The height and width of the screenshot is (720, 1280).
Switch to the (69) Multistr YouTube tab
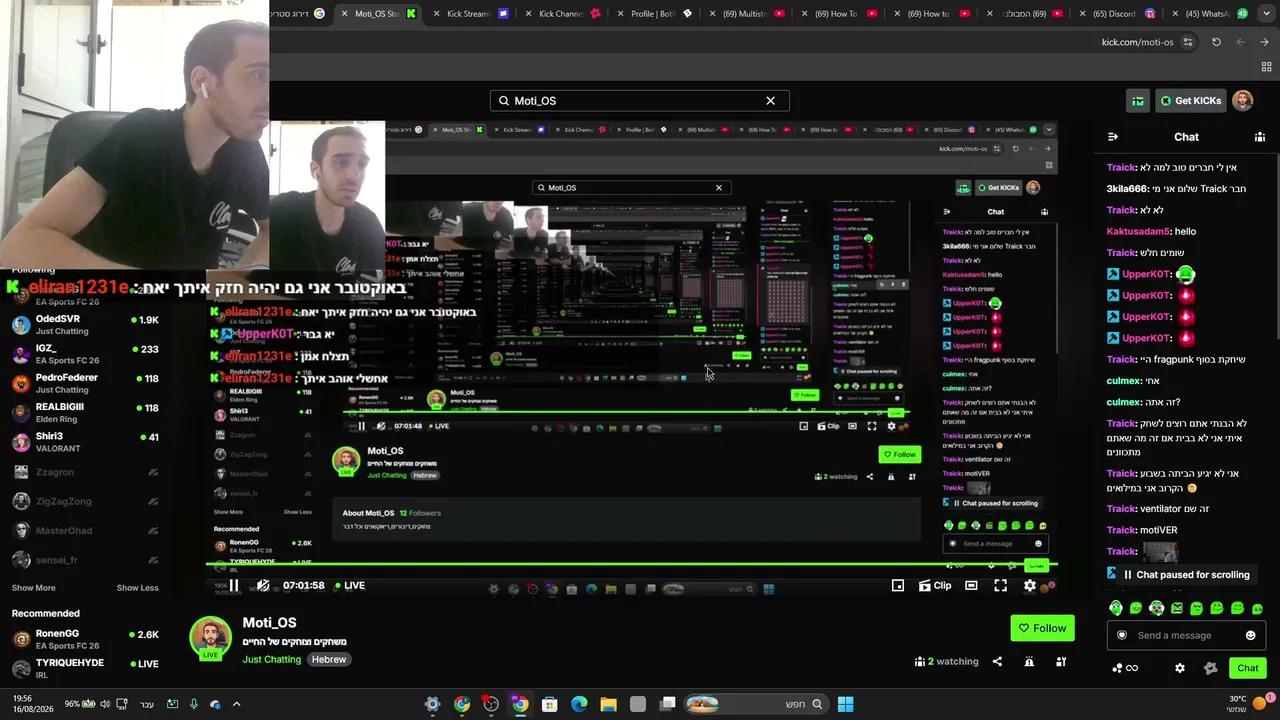746,14
